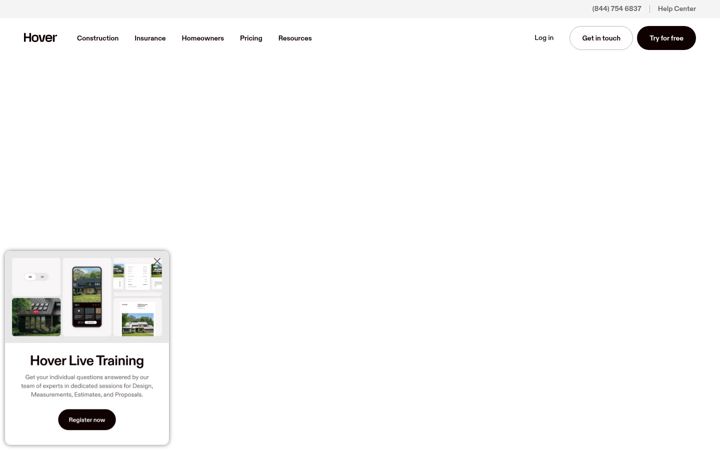Close the Hover Live Training popup
The height and width of the screenshot is (450, 720).
pyautogui.click(x=157, y=261)
